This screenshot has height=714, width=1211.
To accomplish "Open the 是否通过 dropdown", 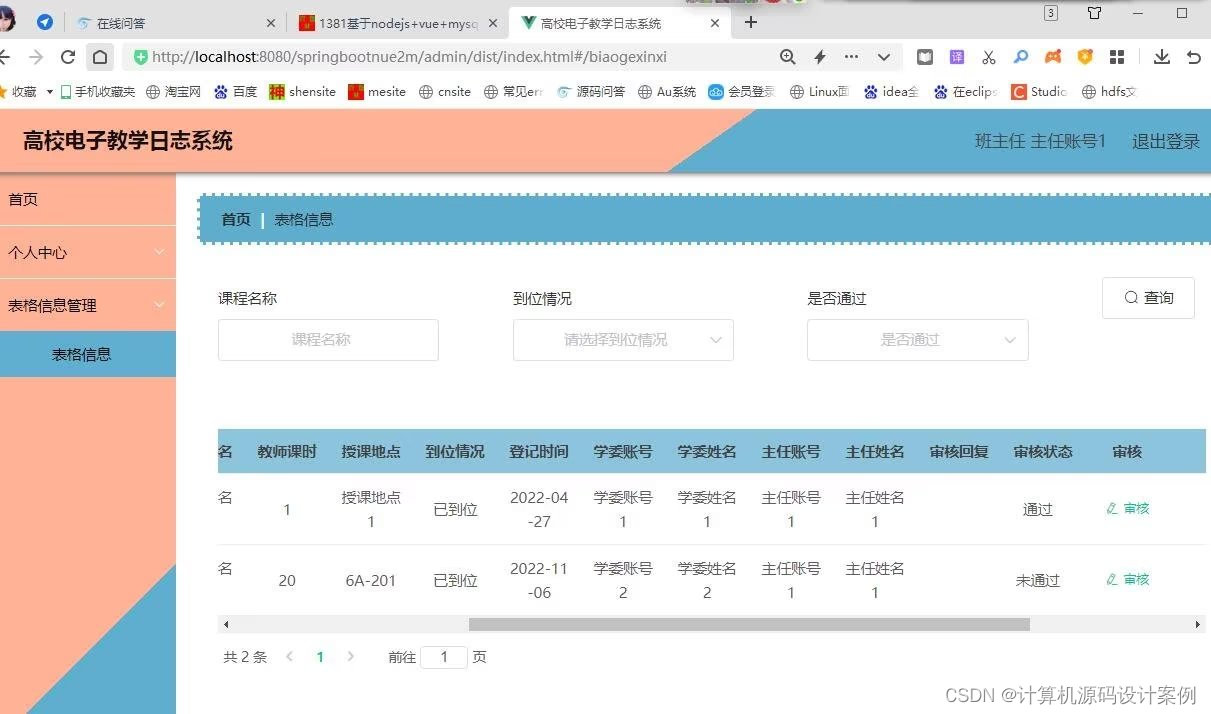I will [x=916, y=340].
